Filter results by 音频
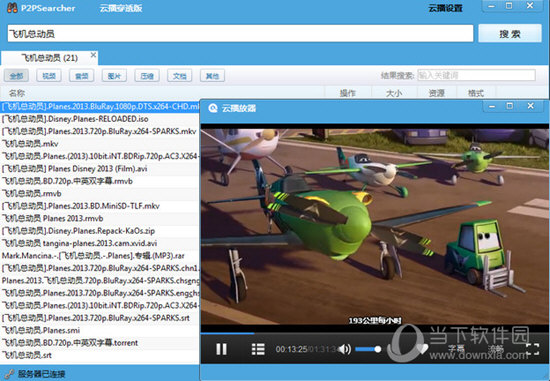Screen dimensions: 550x381 (x=82, y=76)
